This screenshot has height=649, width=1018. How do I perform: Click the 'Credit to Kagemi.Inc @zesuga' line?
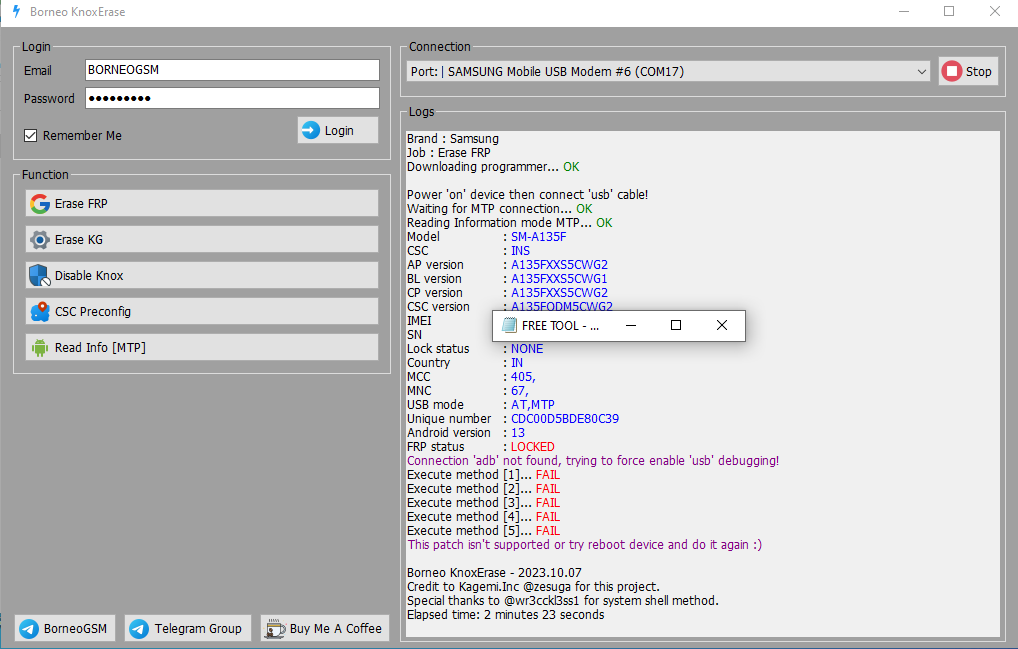(x=533, y=587)
